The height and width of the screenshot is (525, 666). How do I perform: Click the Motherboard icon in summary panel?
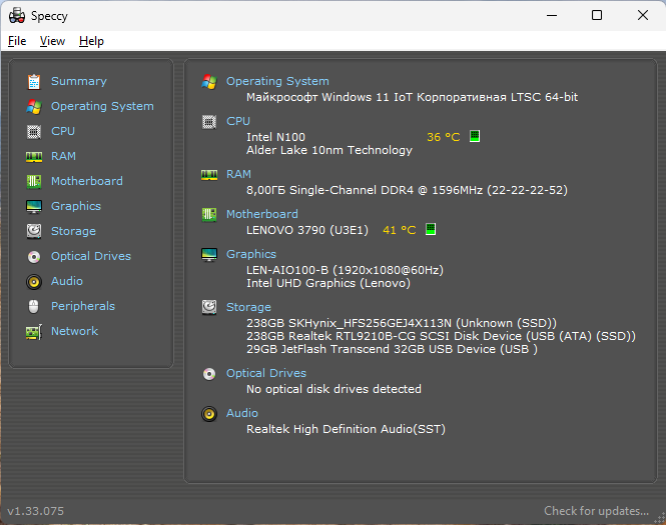click(209, 215)
